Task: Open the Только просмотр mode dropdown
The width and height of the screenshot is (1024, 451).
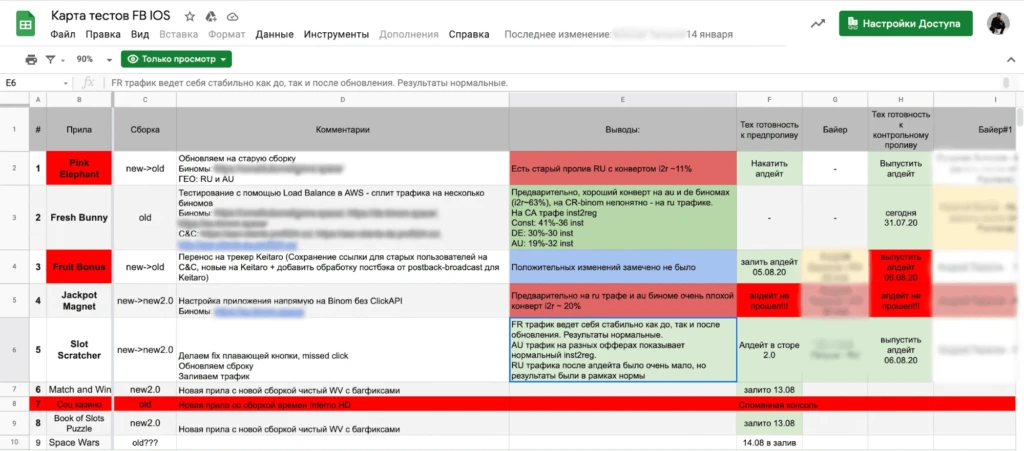Action: [176, 59]
